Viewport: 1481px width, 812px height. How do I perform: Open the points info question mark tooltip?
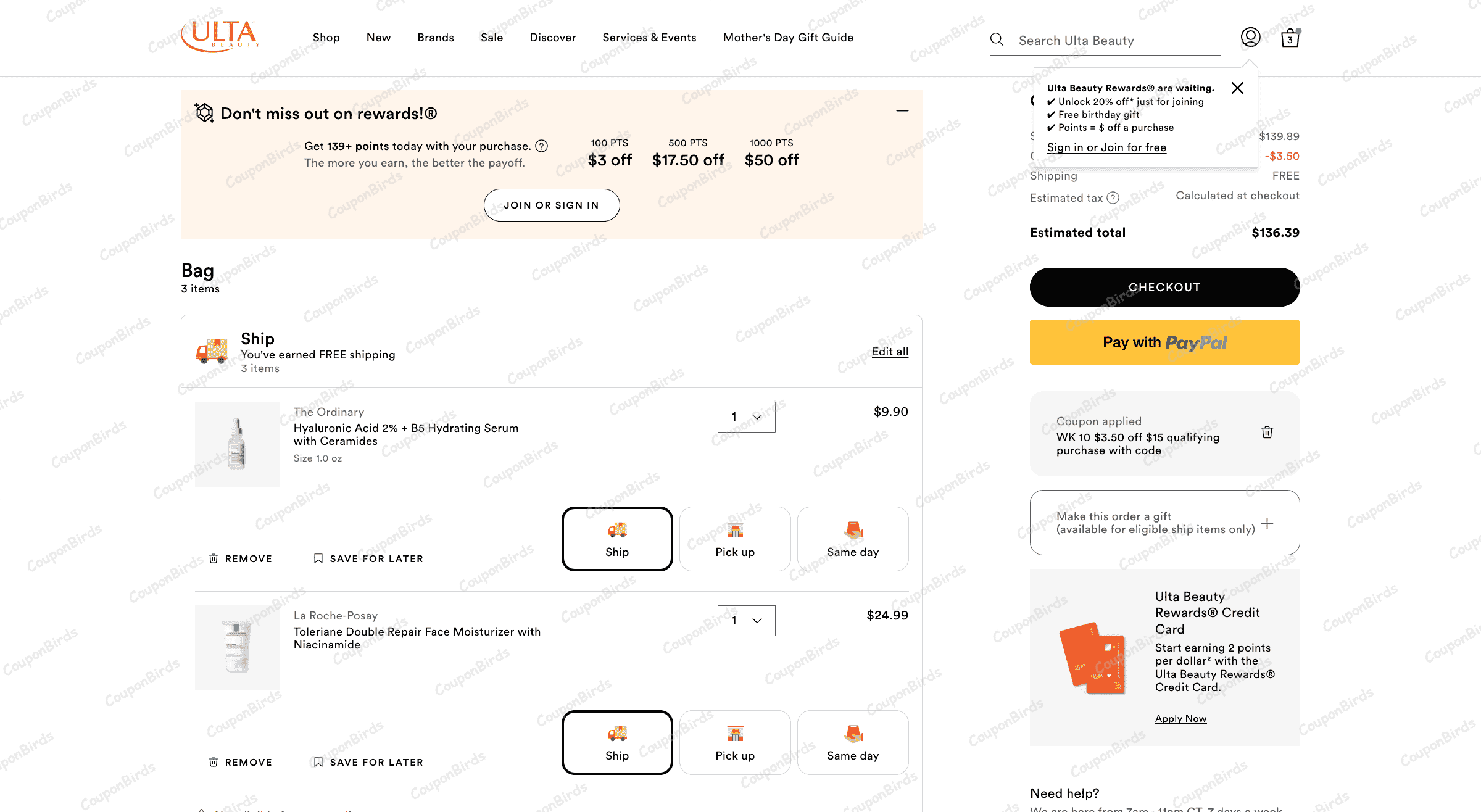coord(542,146)
